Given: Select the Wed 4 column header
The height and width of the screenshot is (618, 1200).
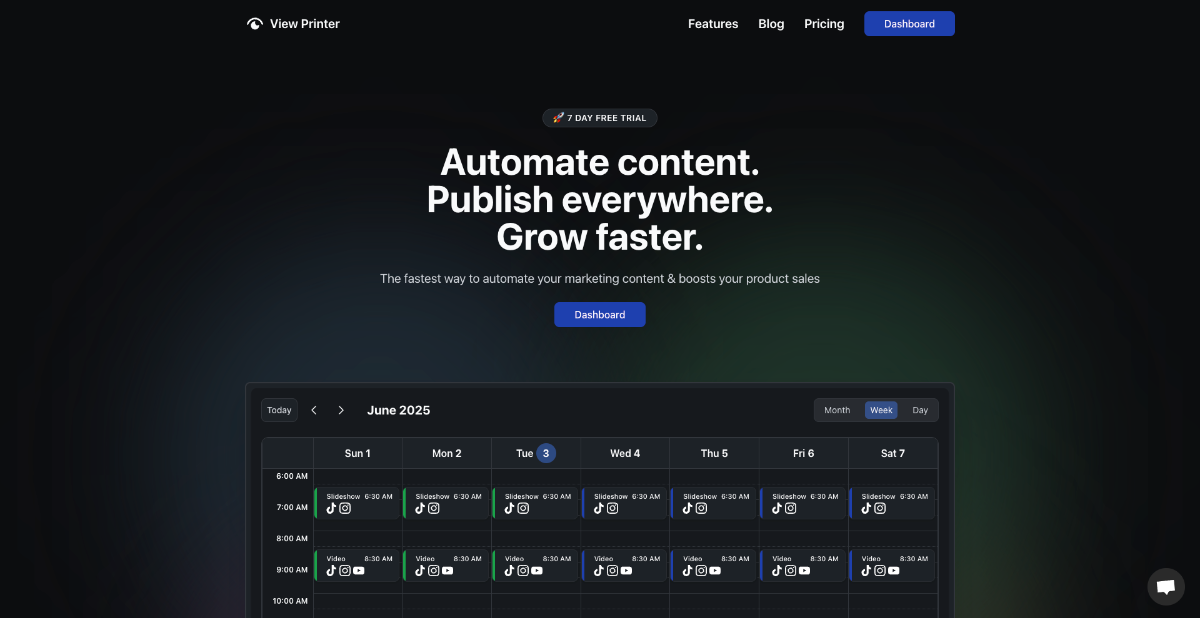Looking at the screenshot, I should 625,453.
